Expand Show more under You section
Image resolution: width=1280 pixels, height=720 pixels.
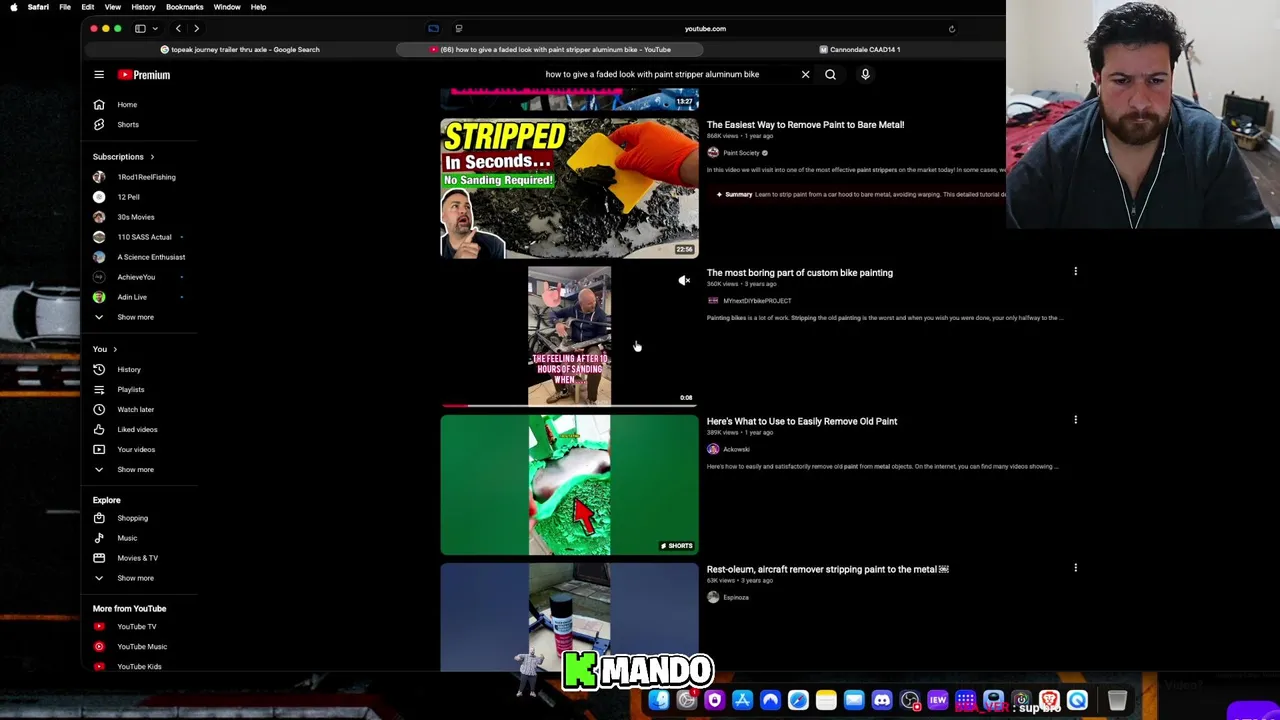pos(140,469)
